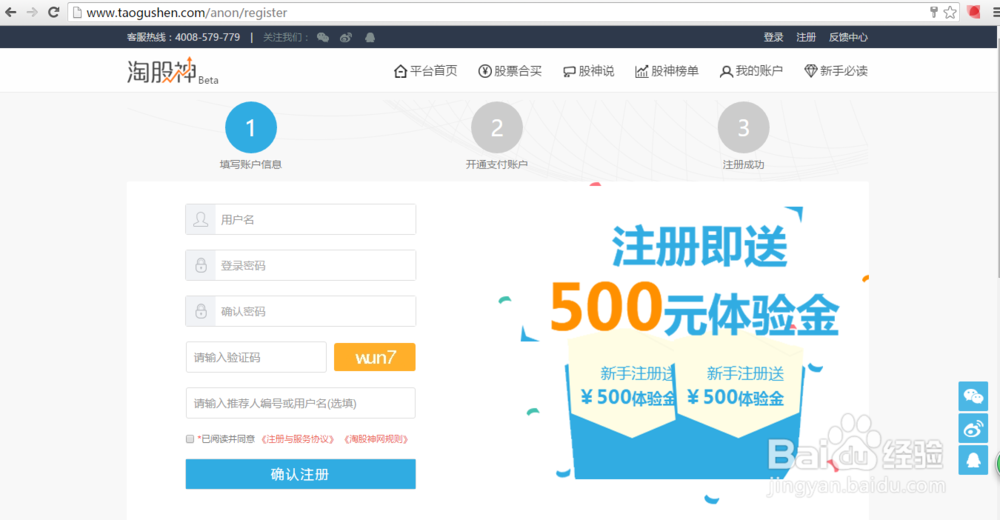
Task: Open 股票合买 menu item
Action: (510, 71)
